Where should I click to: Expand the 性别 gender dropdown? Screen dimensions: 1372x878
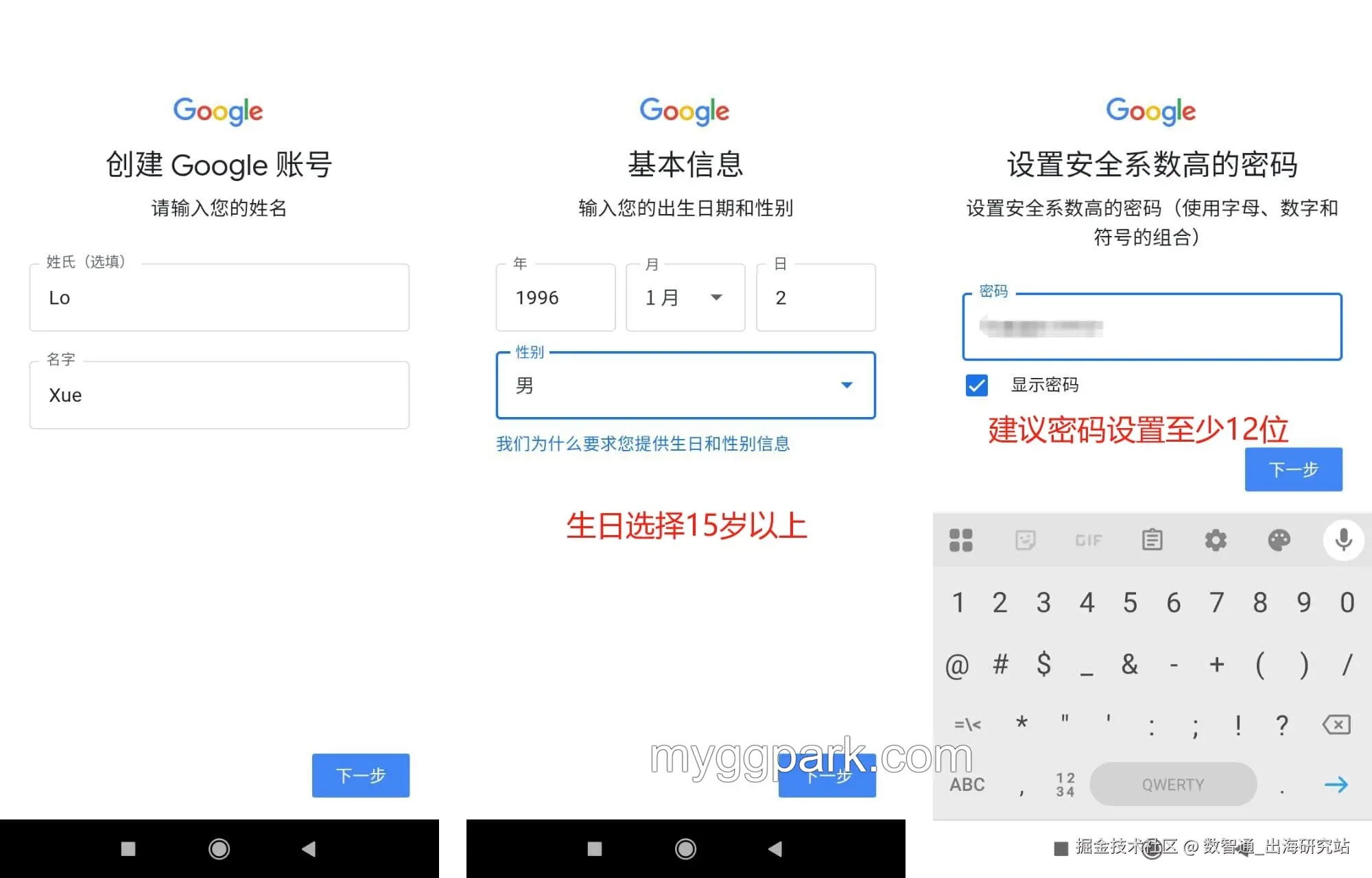(x=685, y=385)
